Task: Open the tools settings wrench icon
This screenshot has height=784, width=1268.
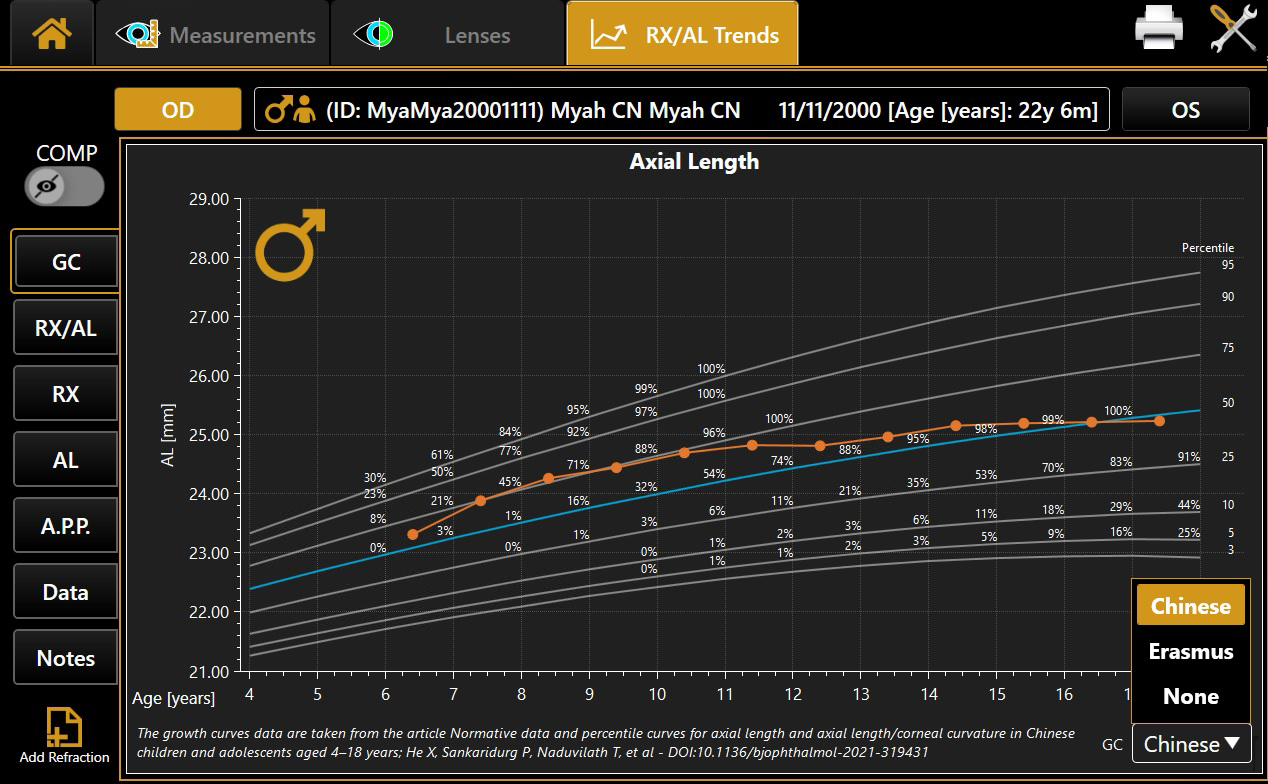Action: click(x=1232, y=30)
